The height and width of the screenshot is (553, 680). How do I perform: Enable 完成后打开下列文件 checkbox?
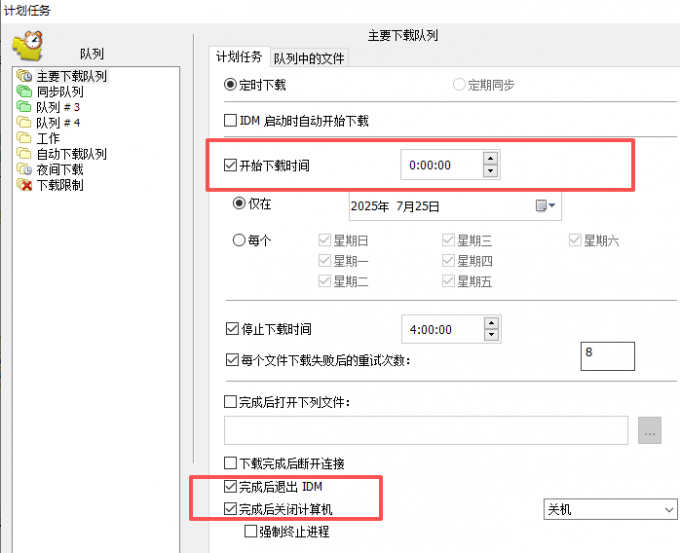coord(230,402)
